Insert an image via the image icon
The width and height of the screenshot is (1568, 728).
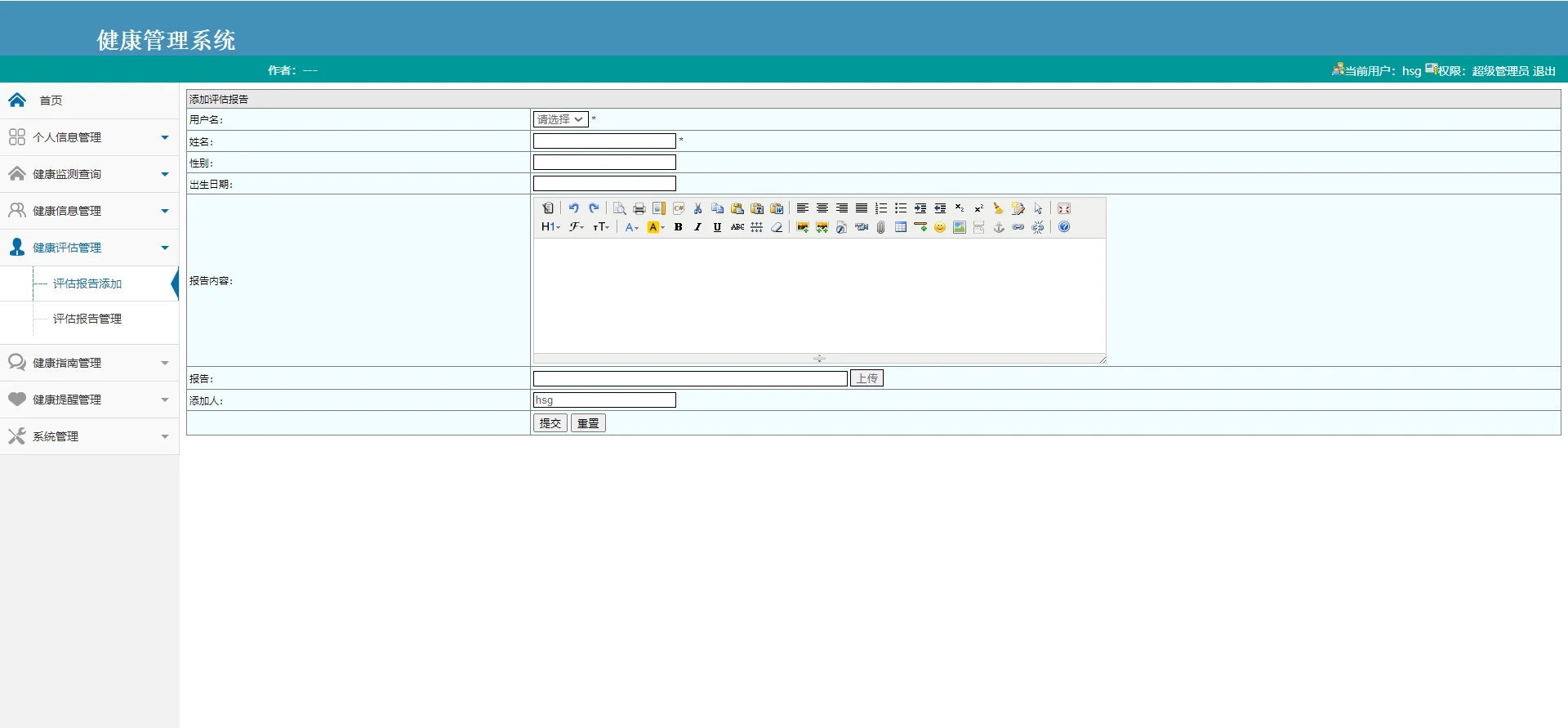pos(803,227)
